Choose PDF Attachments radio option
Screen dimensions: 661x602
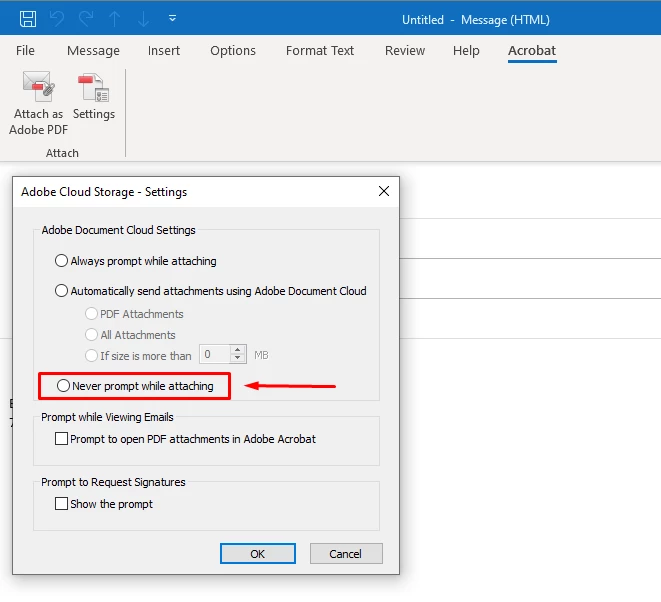point(134,314)
